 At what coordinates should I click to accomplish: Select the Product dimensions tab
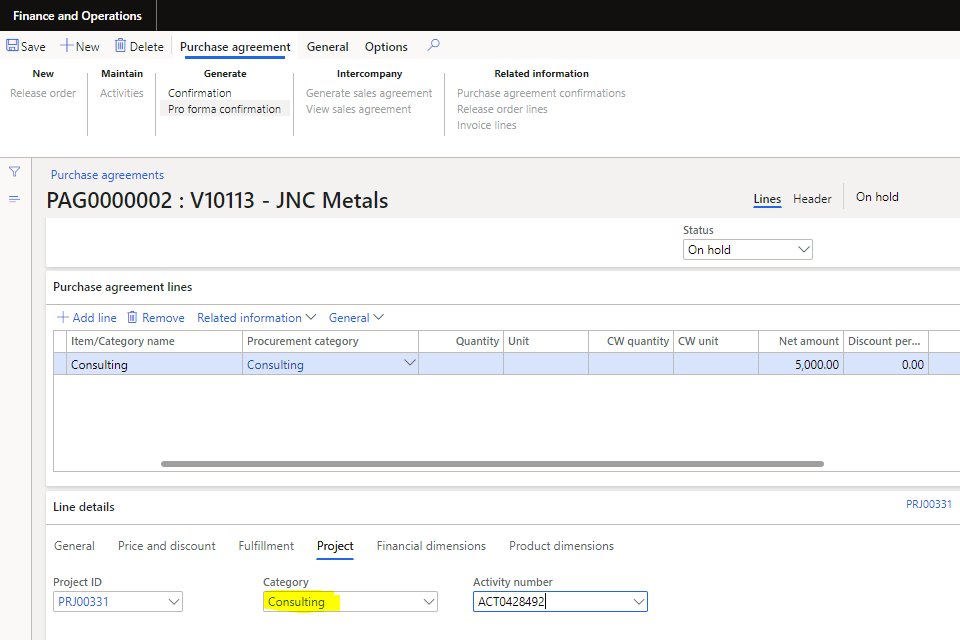(x=561, y=546)
